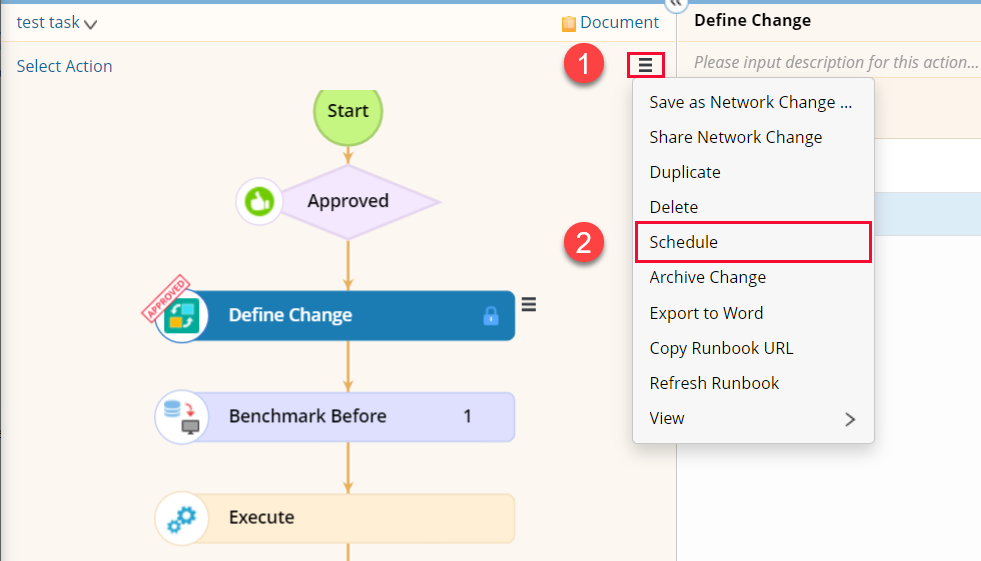
Task: Collapse the side panel with chevron button
Action: point(677,3)
